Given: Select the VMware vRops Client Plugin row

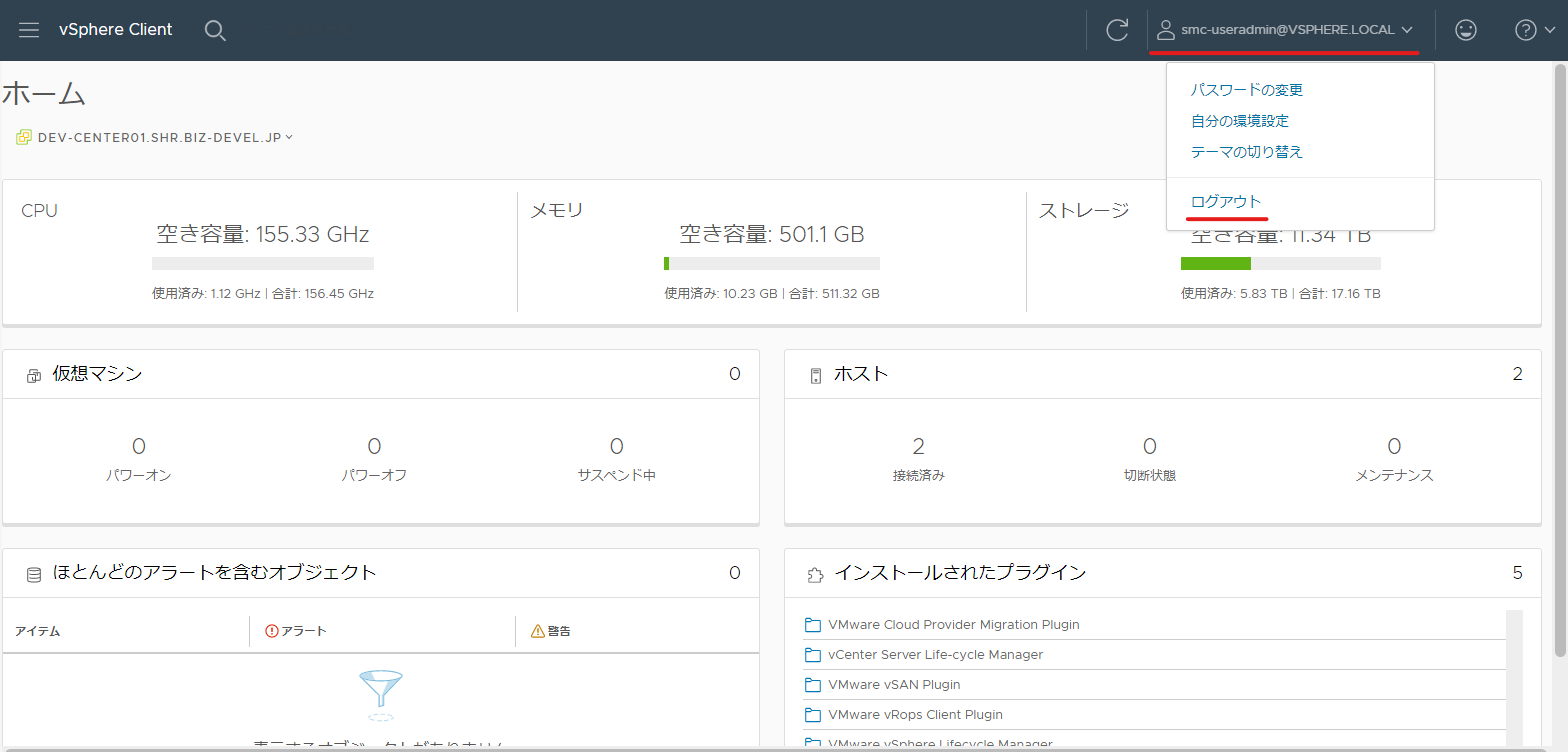Looking at the screenshot, I should click(1155, 715).
